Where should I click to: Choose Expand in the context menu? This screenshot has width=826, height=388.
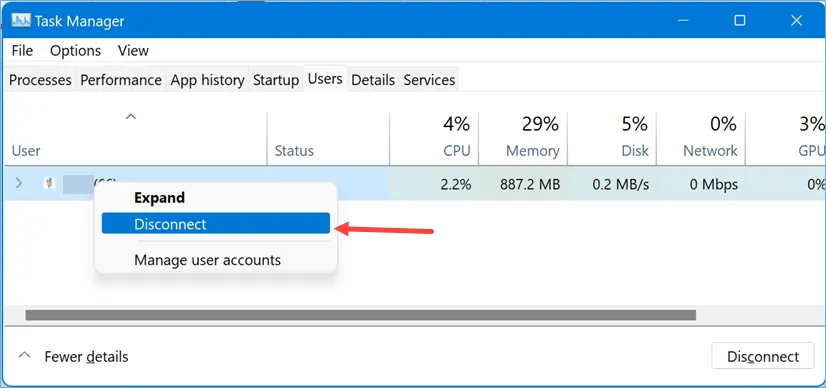tap(215, 198)
